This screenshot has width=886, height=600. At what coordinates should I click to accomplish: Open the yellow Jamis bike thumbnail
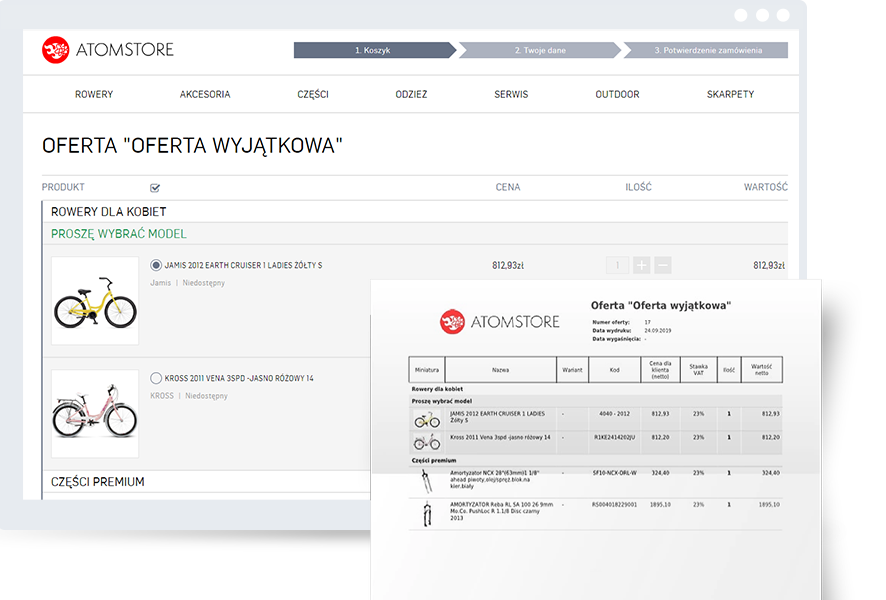tap(95, 301)
